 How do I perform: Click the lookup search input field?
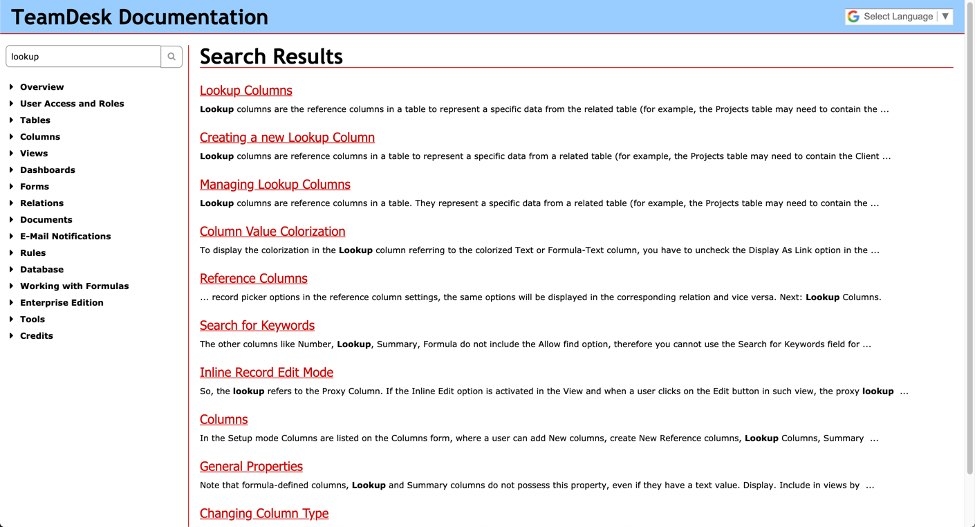[x=83, y=57]
